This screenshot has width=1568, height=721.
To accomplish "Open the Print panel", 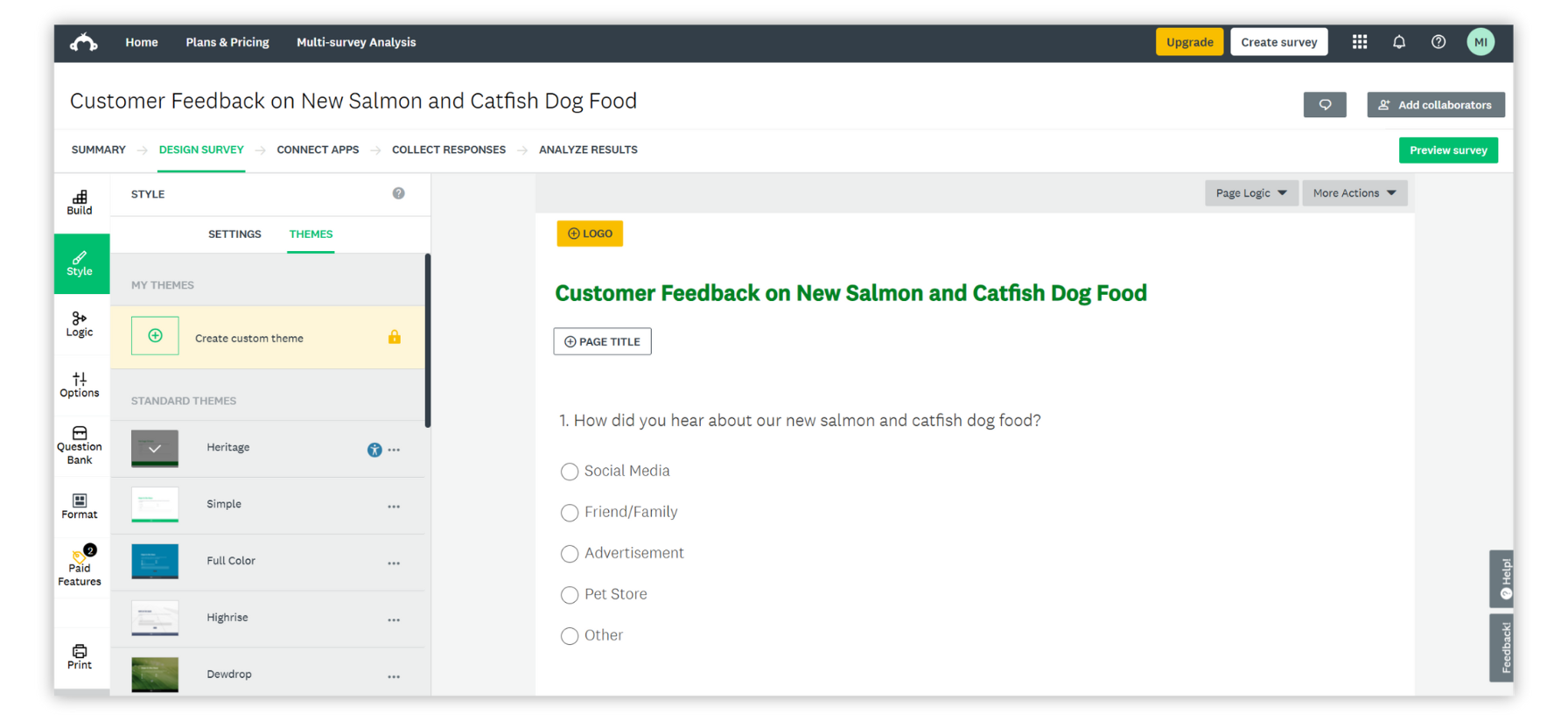I will pyautogui.click(x=80, y=656).
